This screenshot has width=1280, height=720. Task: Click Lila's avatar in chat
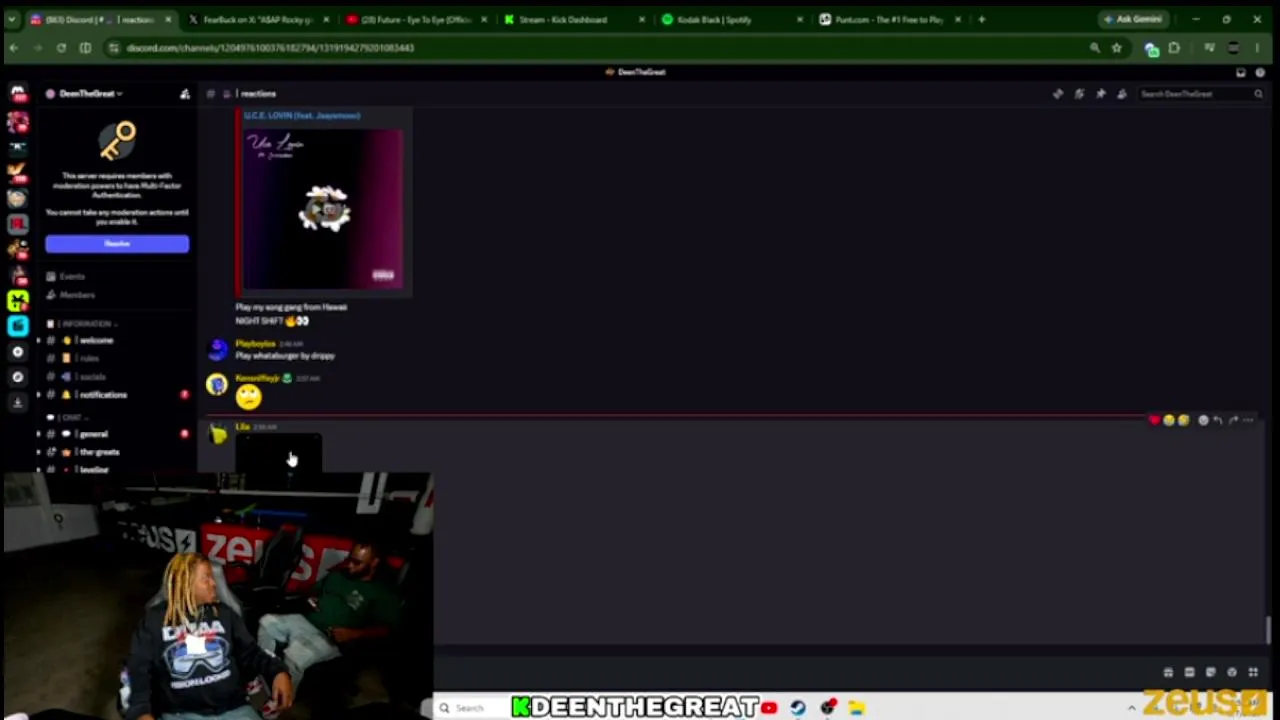217,434
